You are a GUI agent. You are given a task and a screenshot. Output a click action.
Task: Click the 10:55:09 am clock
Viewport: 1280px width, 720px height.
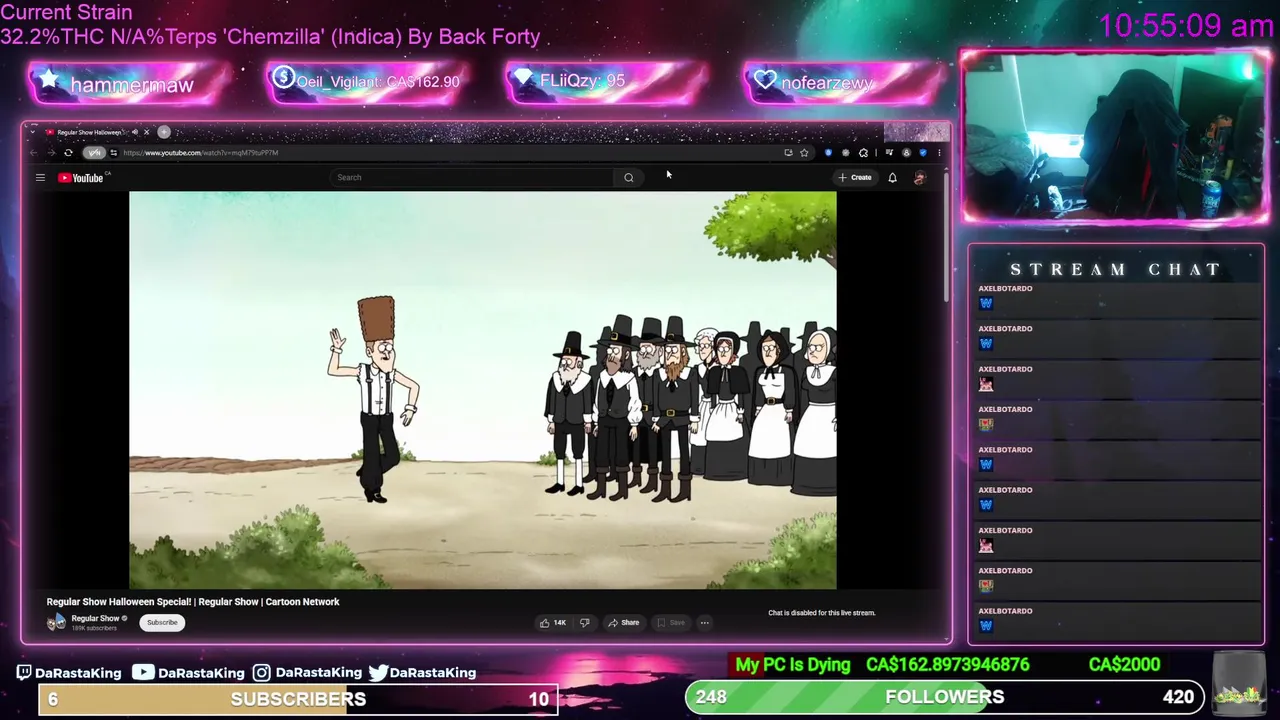(x=1186, y=26)
